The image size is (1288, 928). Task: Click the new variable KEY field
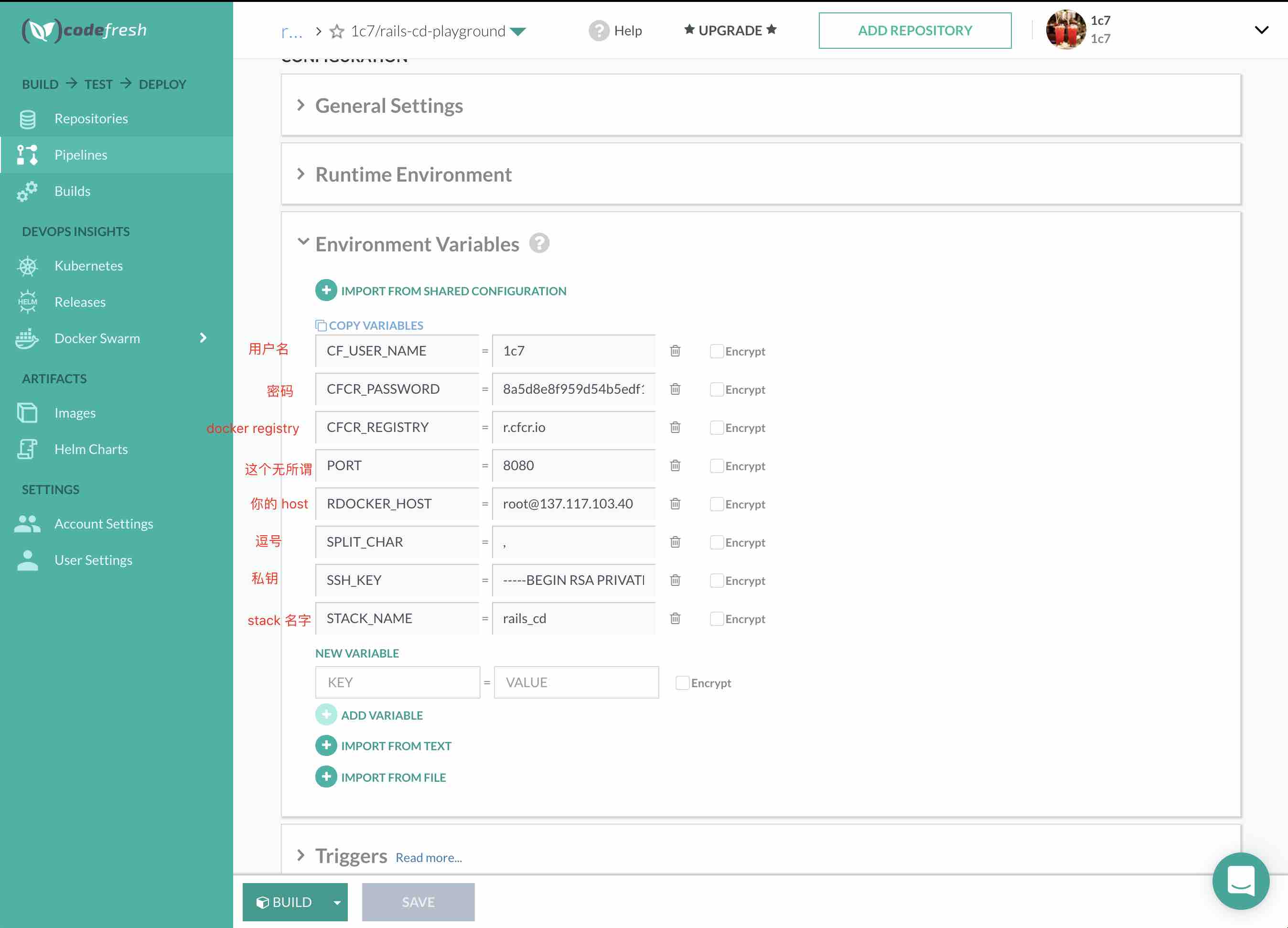pyautogui.click(x=397, y=682)
